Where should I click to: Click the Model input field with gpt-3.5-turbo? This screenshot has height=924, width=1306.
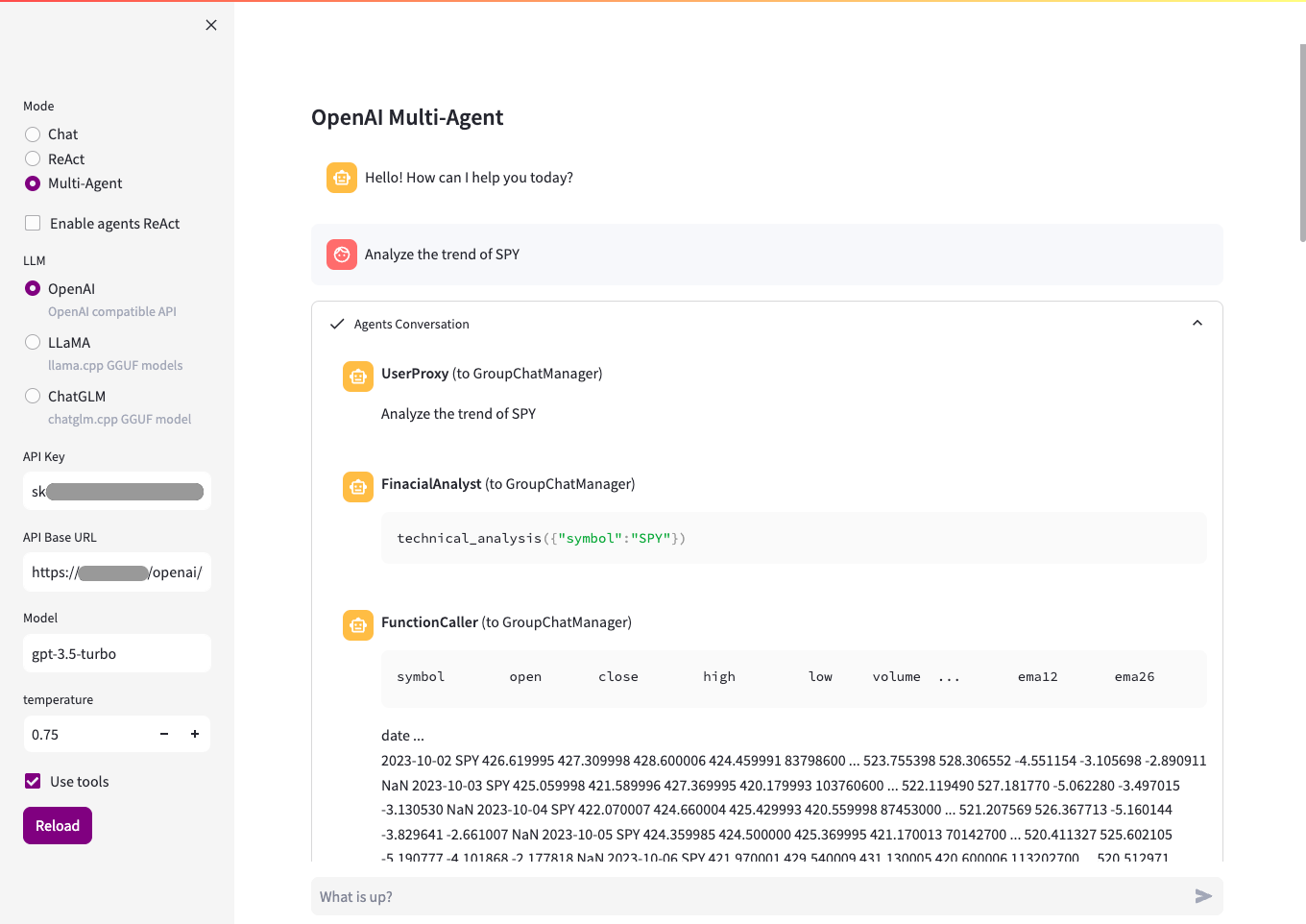(x=117, y=654)
